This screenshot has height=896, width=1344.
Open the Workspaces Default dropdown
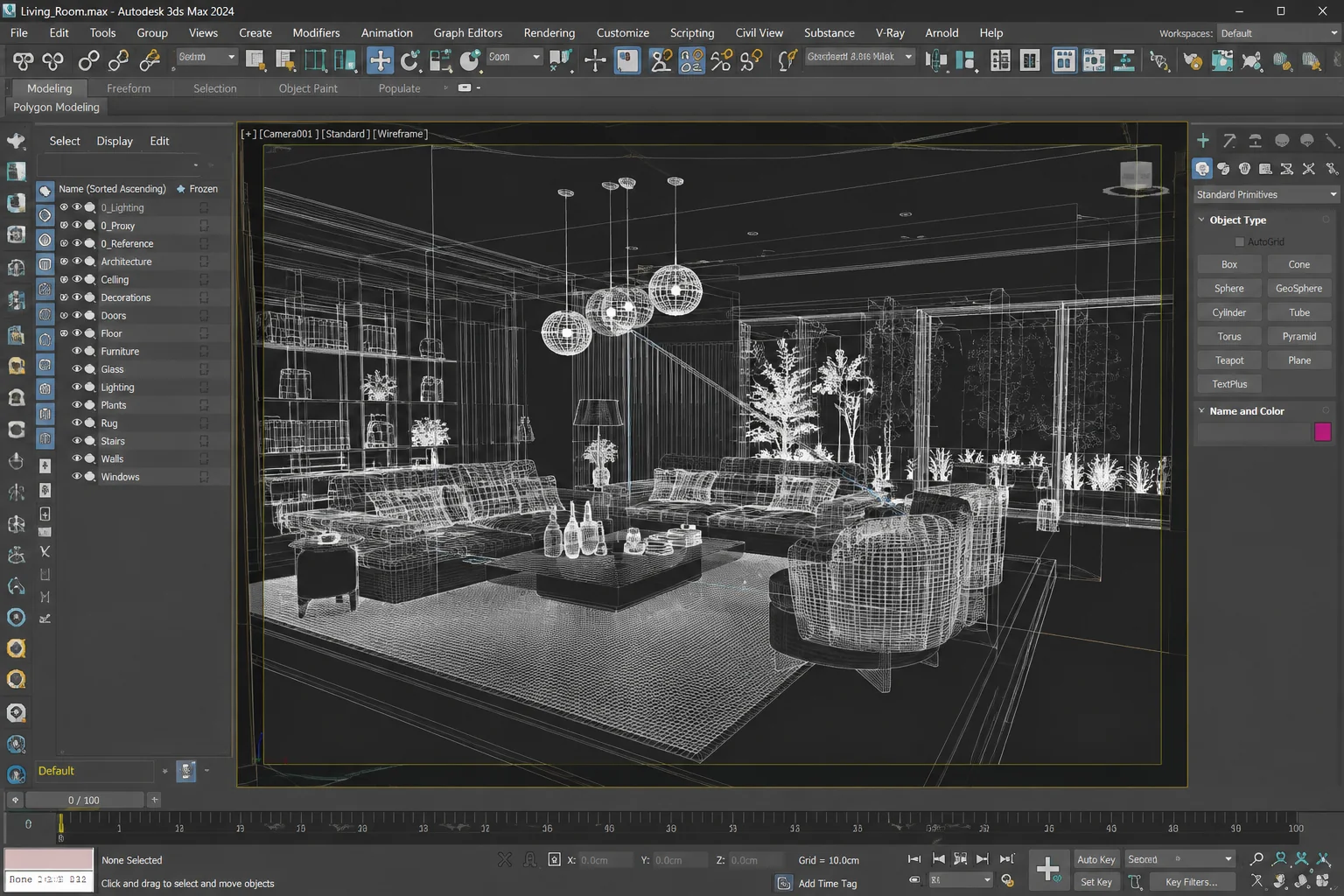pos(1277,33)
